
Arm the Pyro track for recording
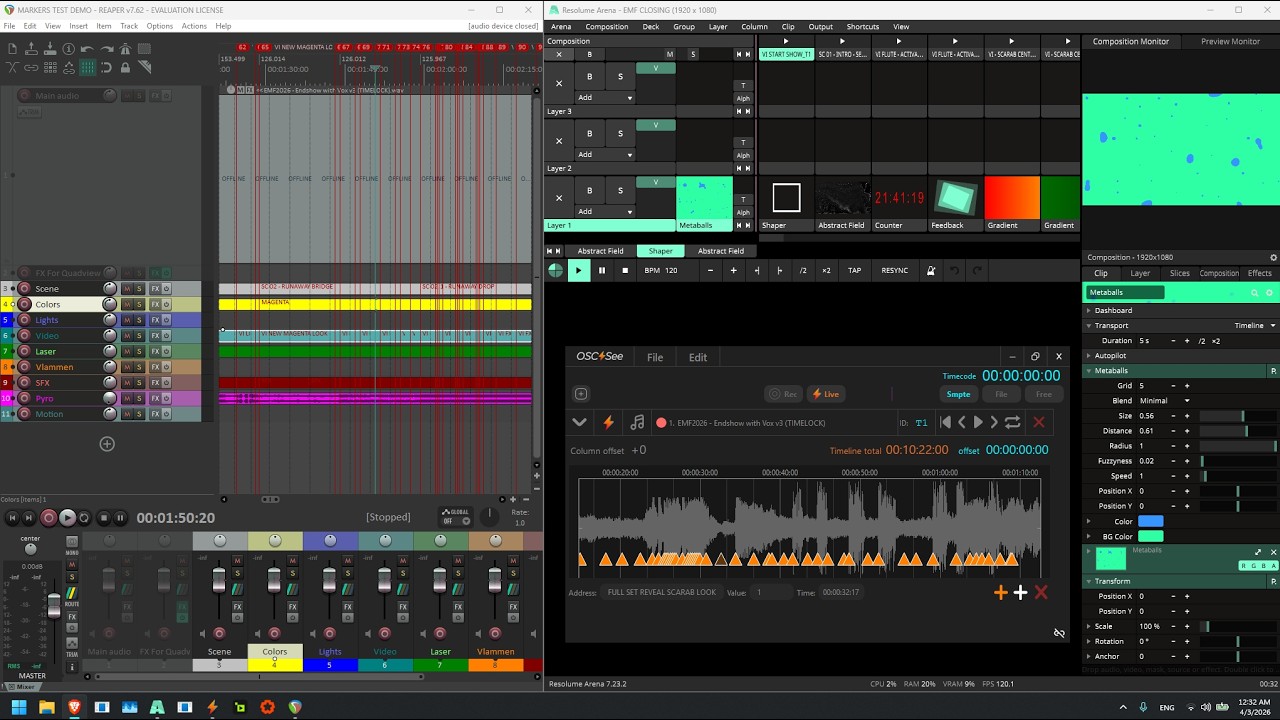coord(25,398)
